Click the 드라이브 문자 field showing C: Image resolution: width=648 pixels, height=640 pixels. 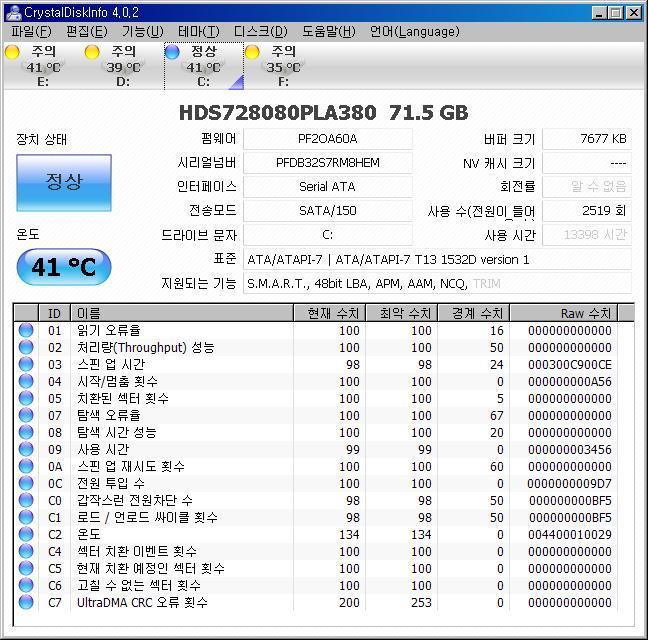tap(328, 235)
